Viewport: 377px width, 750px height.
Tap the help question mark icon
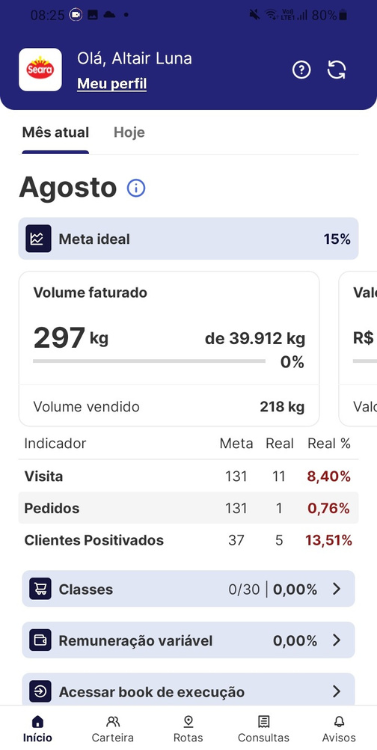click(301, 70)
